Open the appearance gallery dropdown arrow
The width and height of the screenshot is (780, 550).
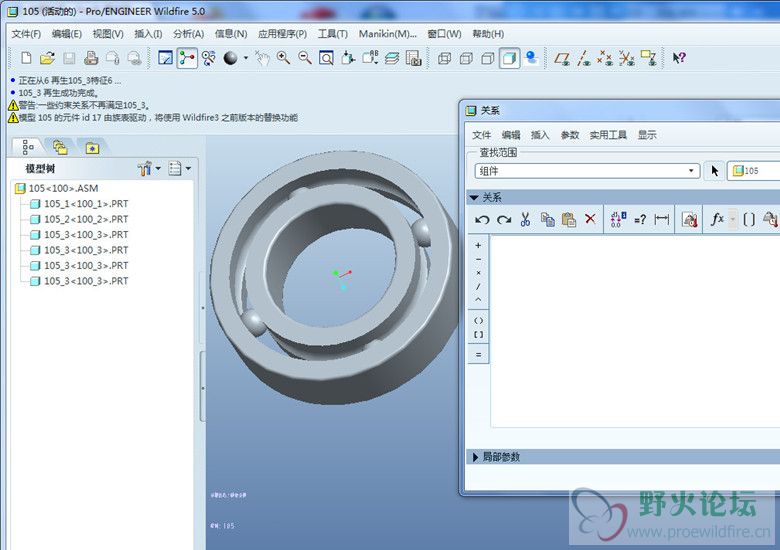246,58
